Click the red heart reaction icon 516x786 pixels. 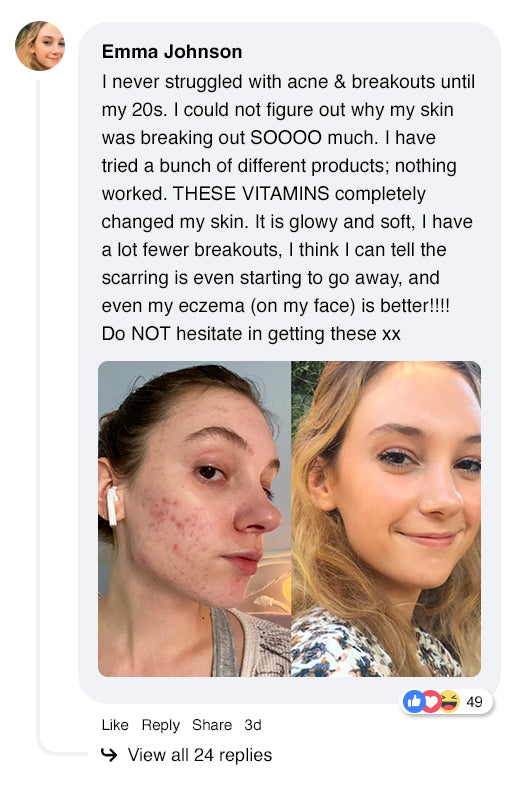431,701
